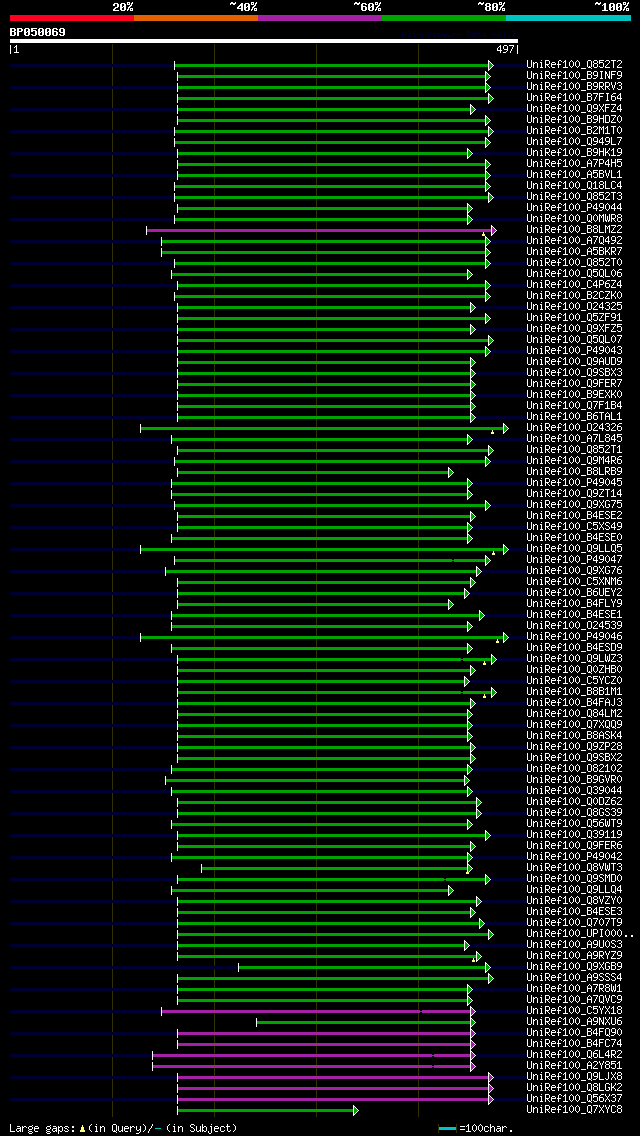Click the UniRef100_Q9LWZ3 label
The width and height of the screenshot is (640, 1136).
click(574, 659)
